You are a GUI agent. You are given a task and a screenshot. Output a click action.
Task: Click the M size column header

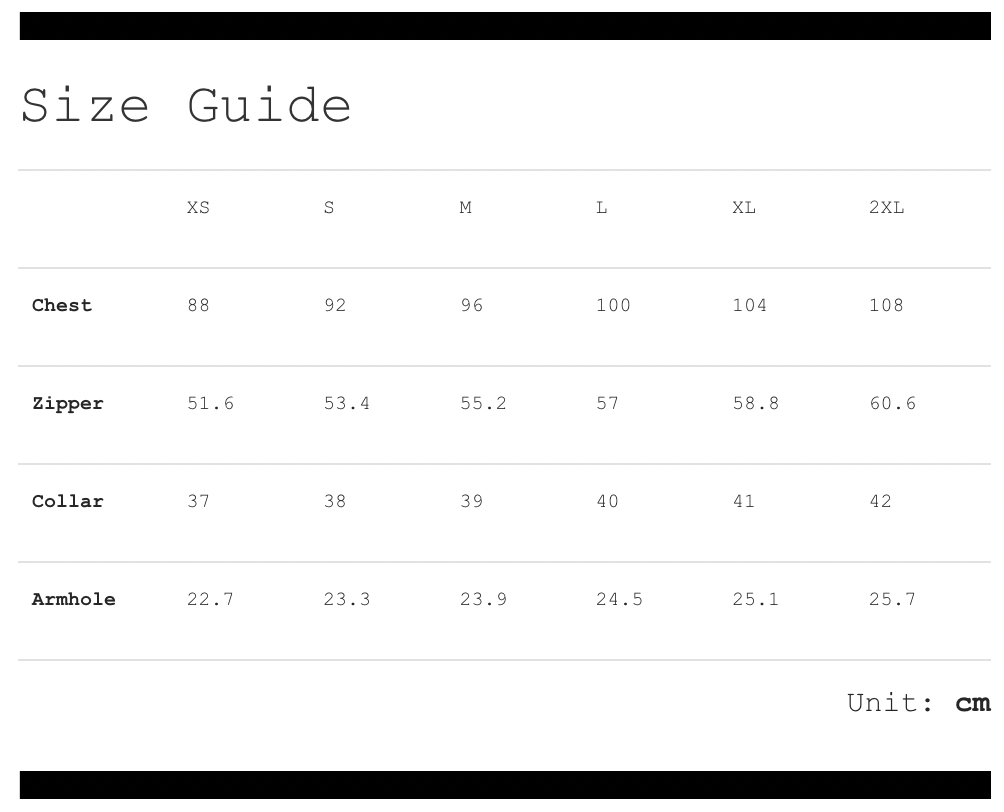tap(465, 208)
